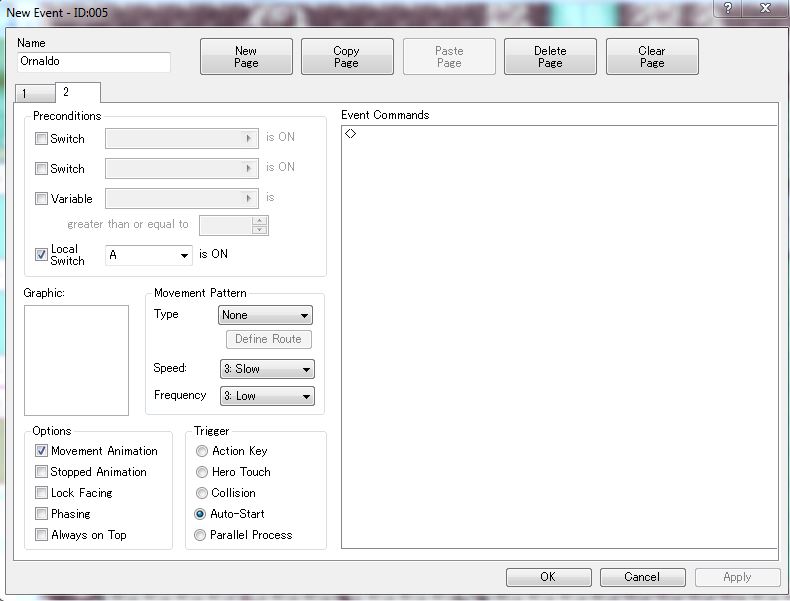
Task: Uncheck the Local Switch checkbox
Action: [x=42, y=255]
